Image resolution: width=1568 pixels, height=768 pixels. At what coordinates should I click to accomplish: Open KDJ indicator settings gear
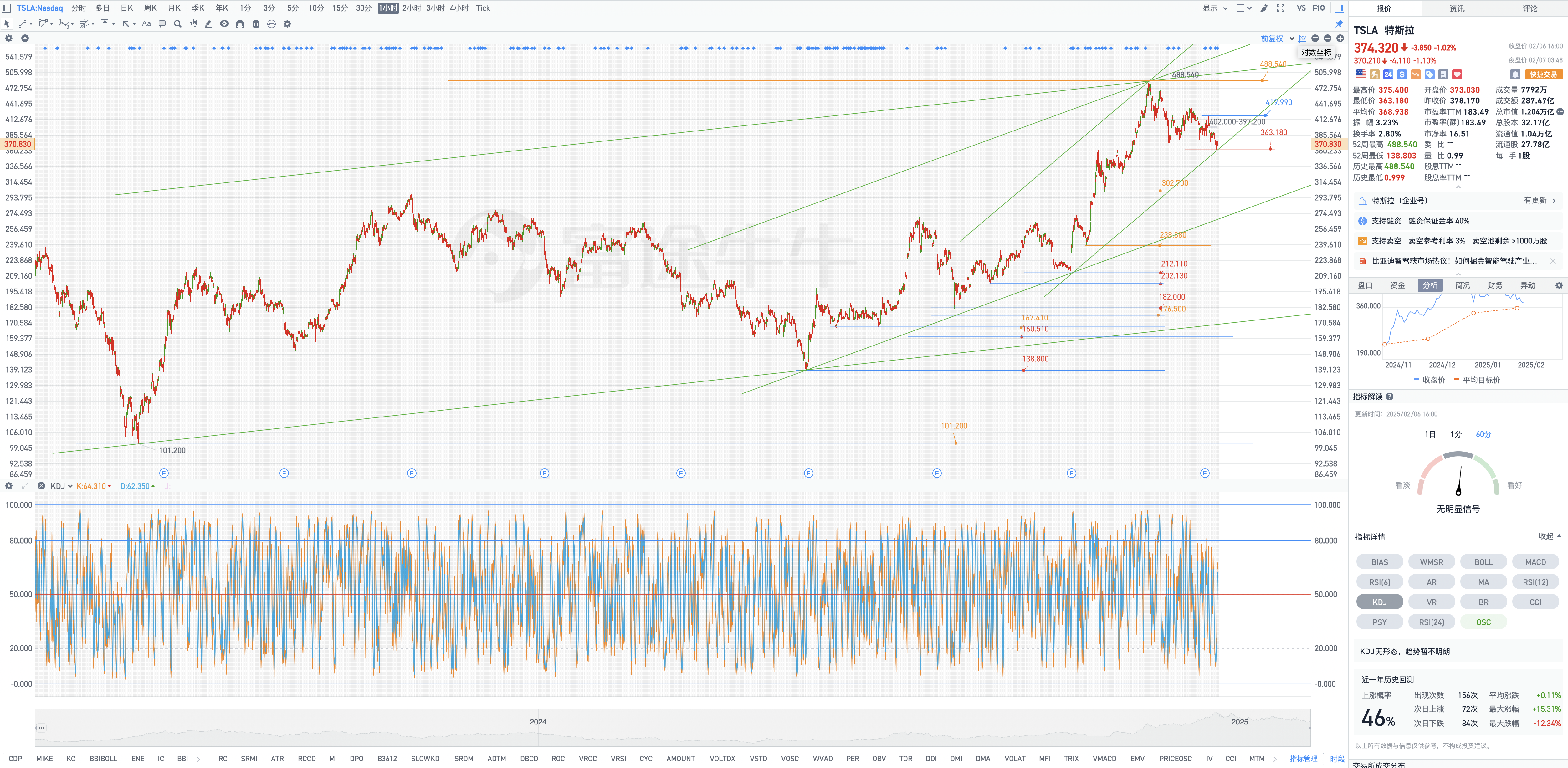click(8, 486)
